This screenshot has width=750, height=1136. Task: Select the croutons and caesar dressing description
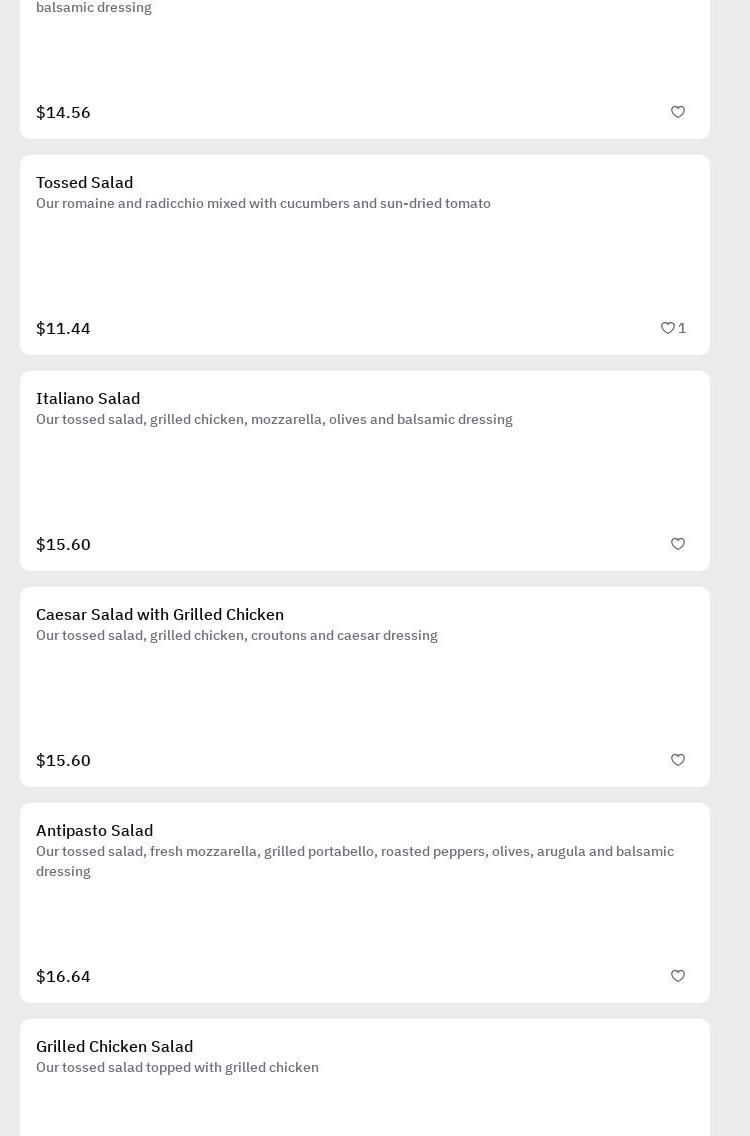237,636
